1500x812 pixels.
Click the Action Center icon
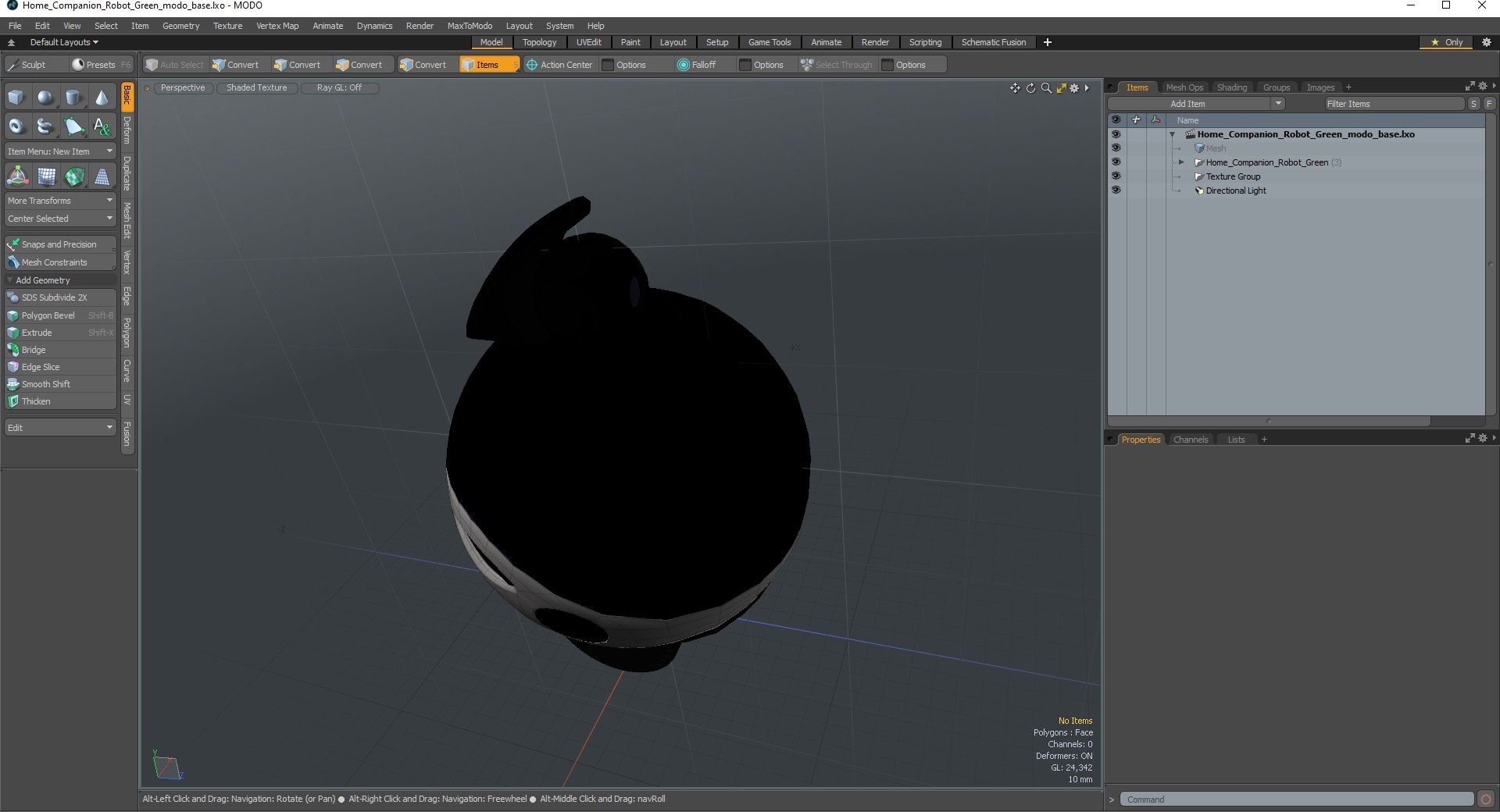pos(532,65)
